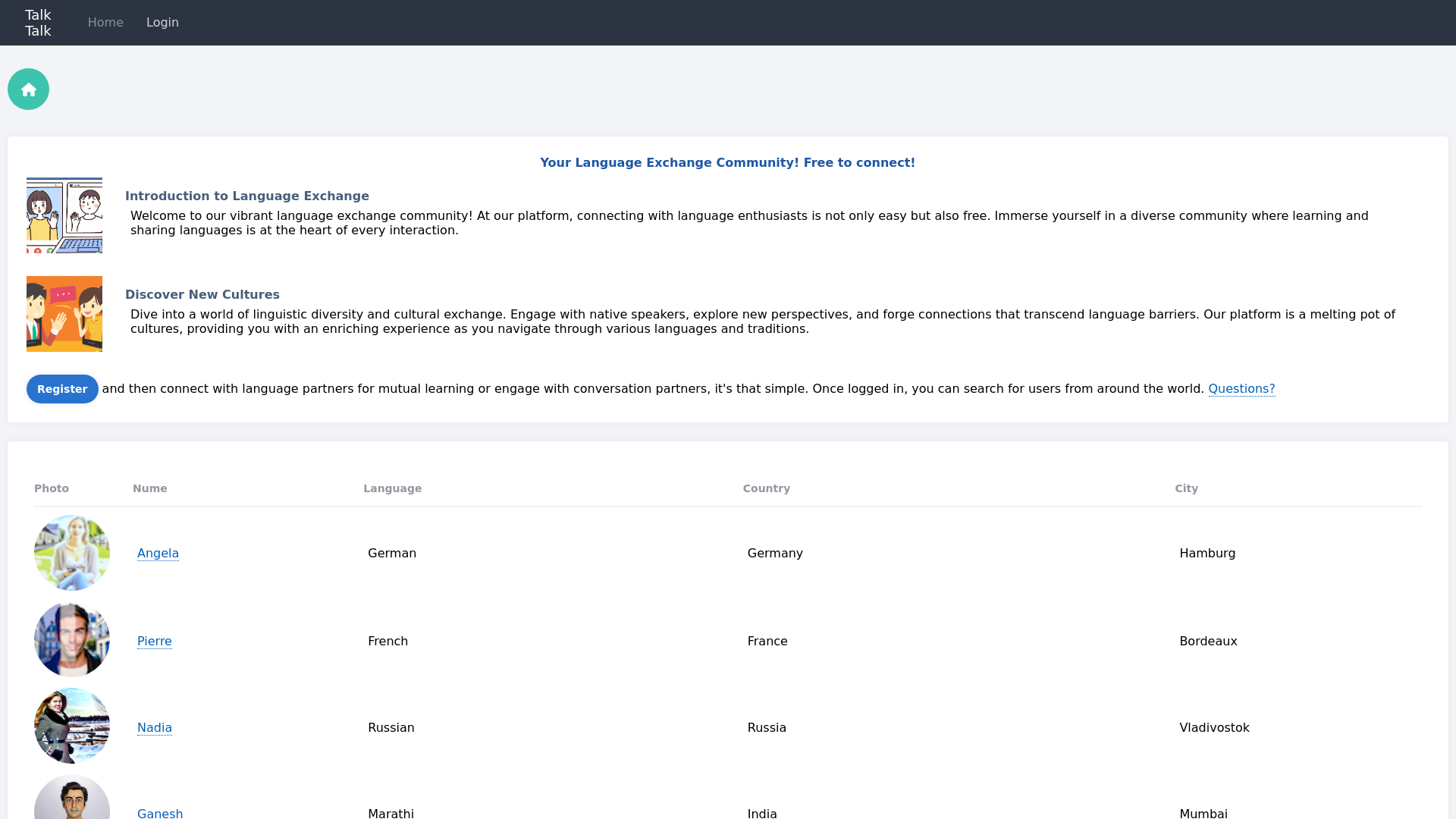Click the Discover New Cultures heading
The height and width of the screenshot is (819, 1456).
pos(202,295)
